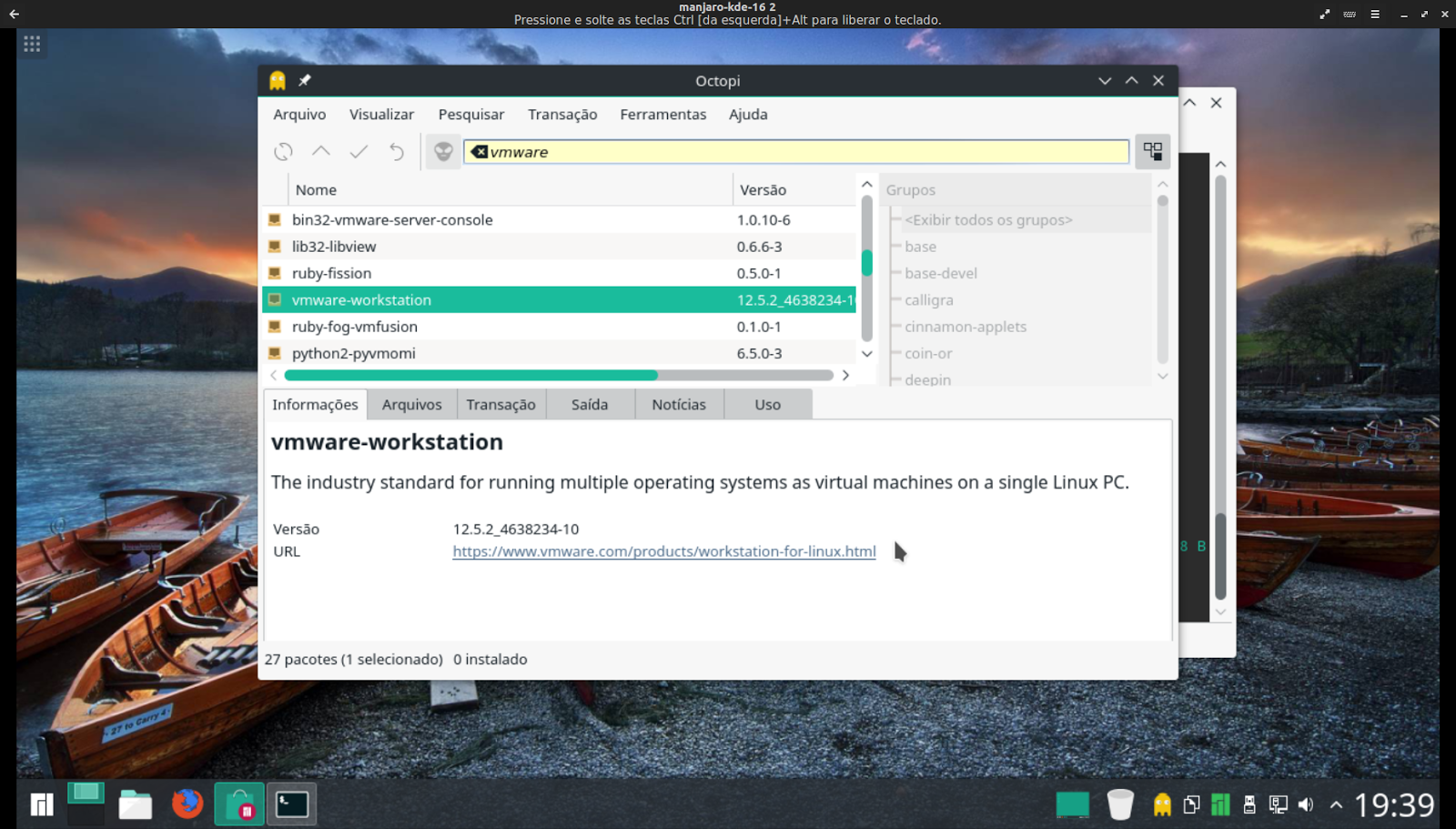Switch to the Transação tab in details pane
The height and width of the screenshot is (829, 1456).
click(x=501, y=405)
